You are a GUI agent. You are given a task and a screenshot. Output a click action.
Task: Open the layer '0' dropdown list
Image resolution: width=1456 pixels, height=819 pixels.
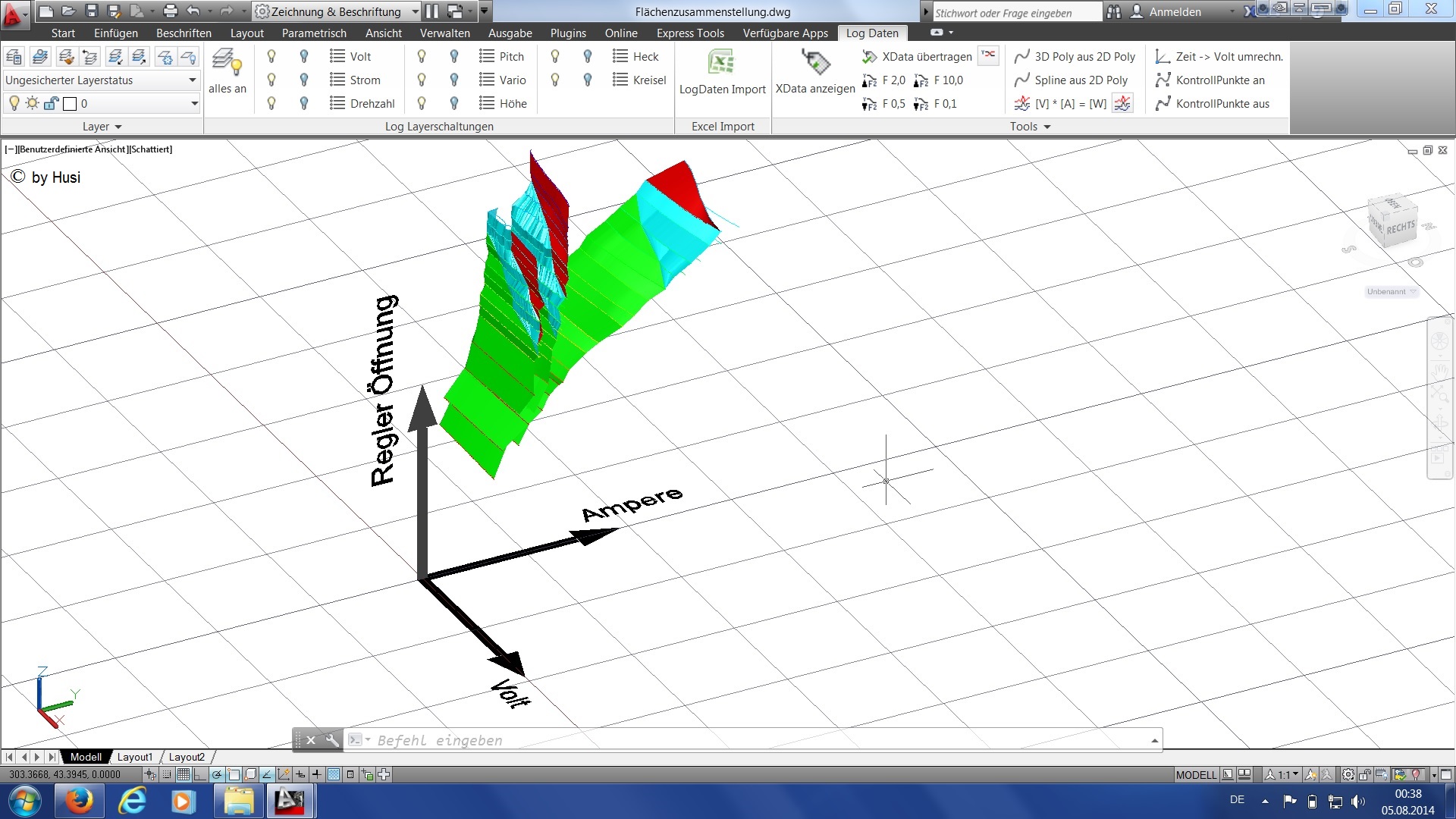pos(101,103)
